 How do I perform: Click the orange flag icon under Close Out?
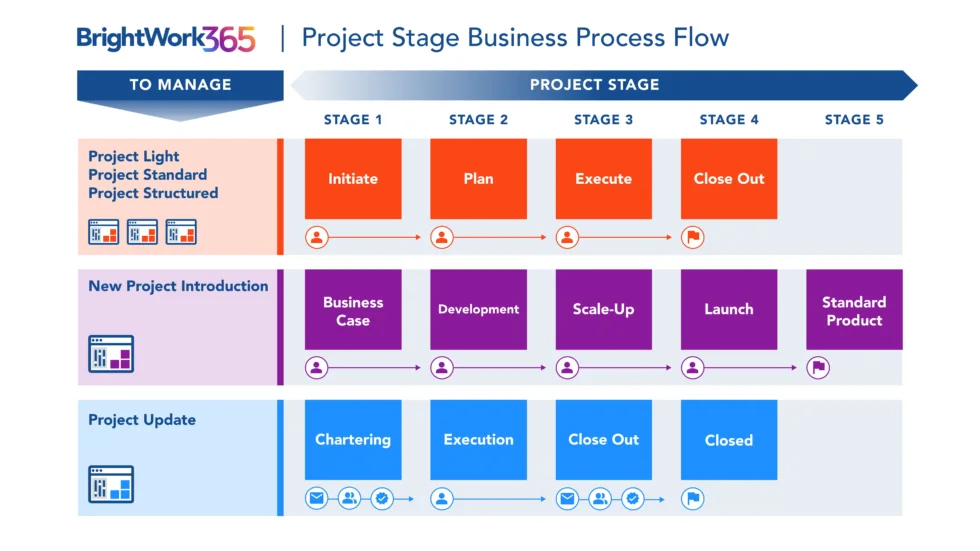(693, 238)
